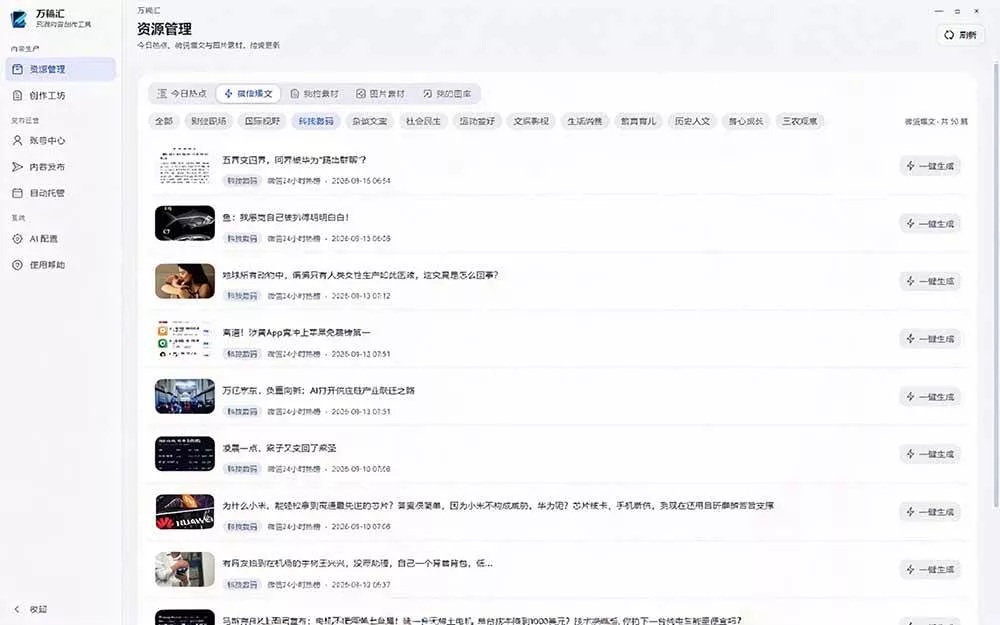The image size is (1000, 625).
Task: Filter by the 历史人文 category
Action: (x=692, y=121)
